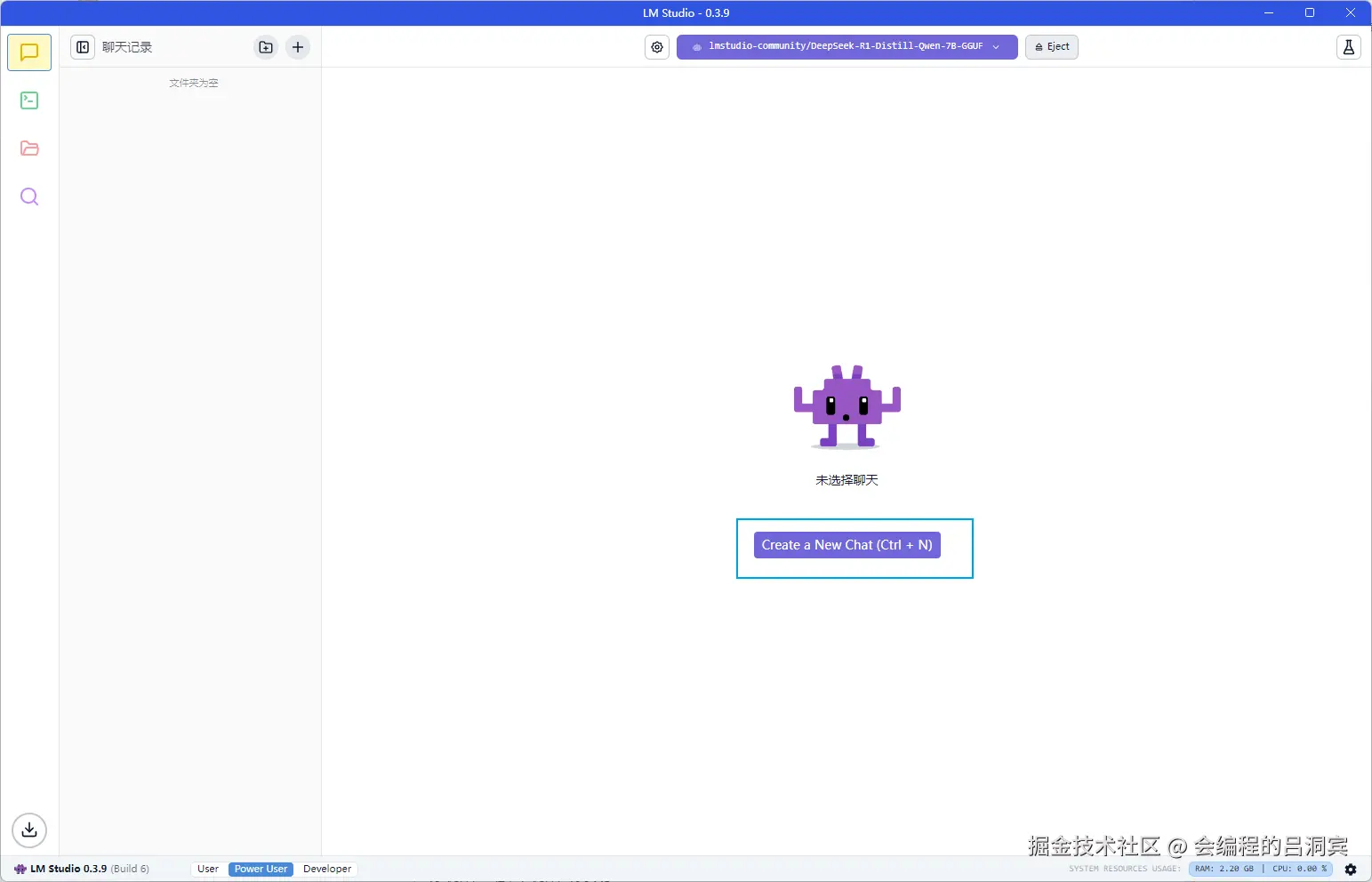Viewport: 1372px width, 882px height.
Task: Eject the currently loaded model
Action: point(1051,46)
